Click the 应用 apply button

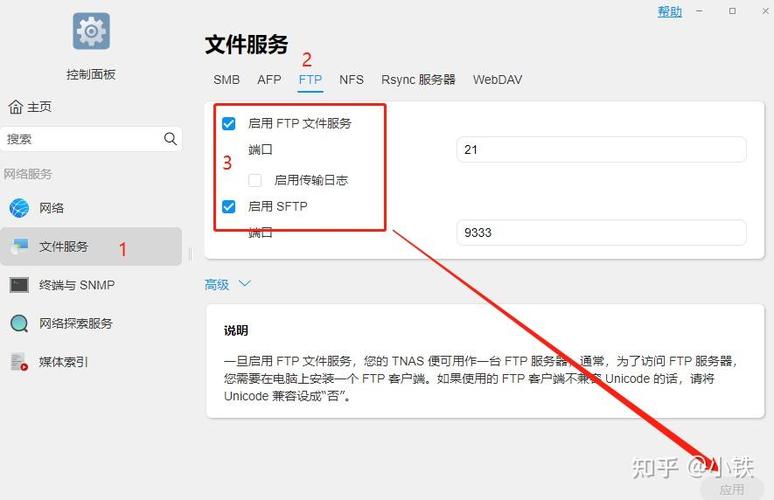pos(732,489)
